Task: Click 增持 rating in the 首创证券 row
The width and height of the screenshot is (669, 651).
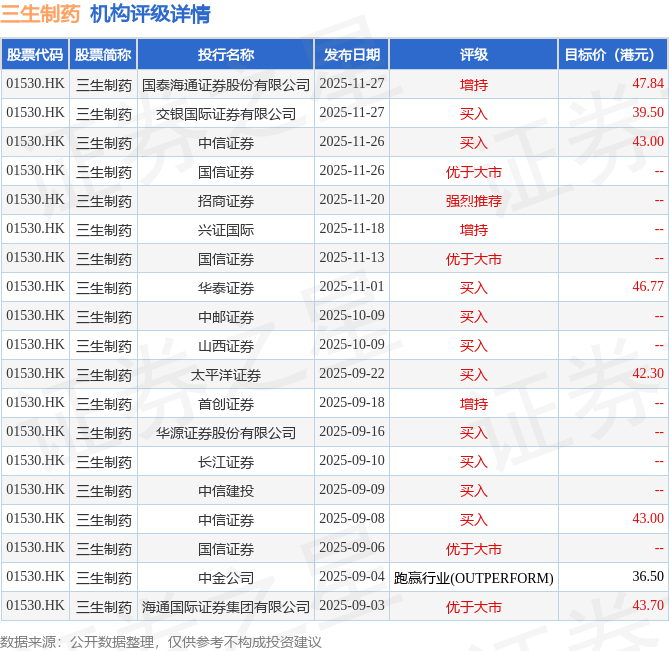Action: (x=474, y=404)
